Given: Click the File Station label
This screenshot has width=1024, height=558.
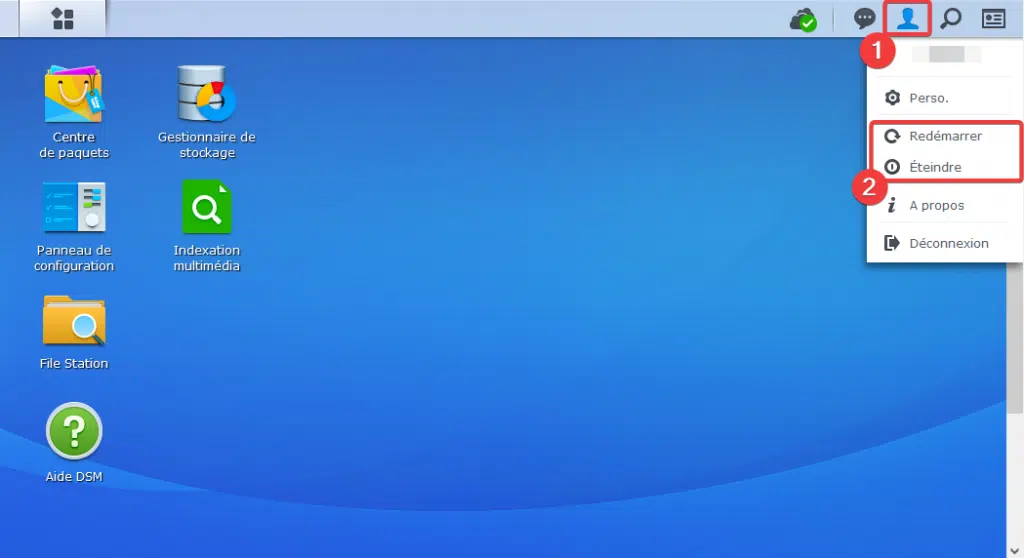Looking at the screenshot, I should pyautogui.click(x=74, y=363).
